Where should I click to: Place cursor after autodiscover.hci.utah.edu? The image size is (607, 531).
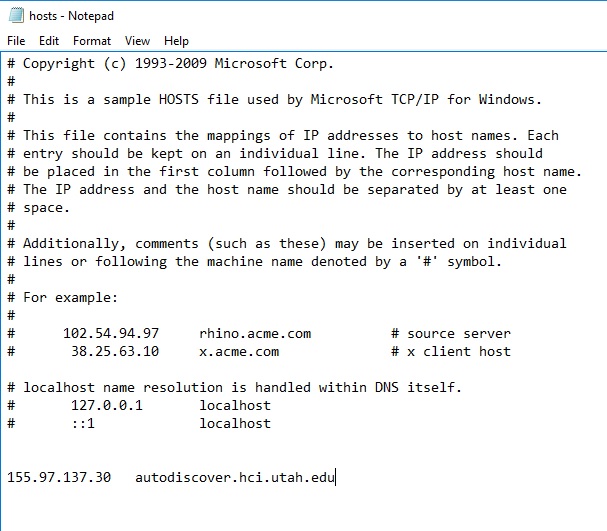pos(335,477)
